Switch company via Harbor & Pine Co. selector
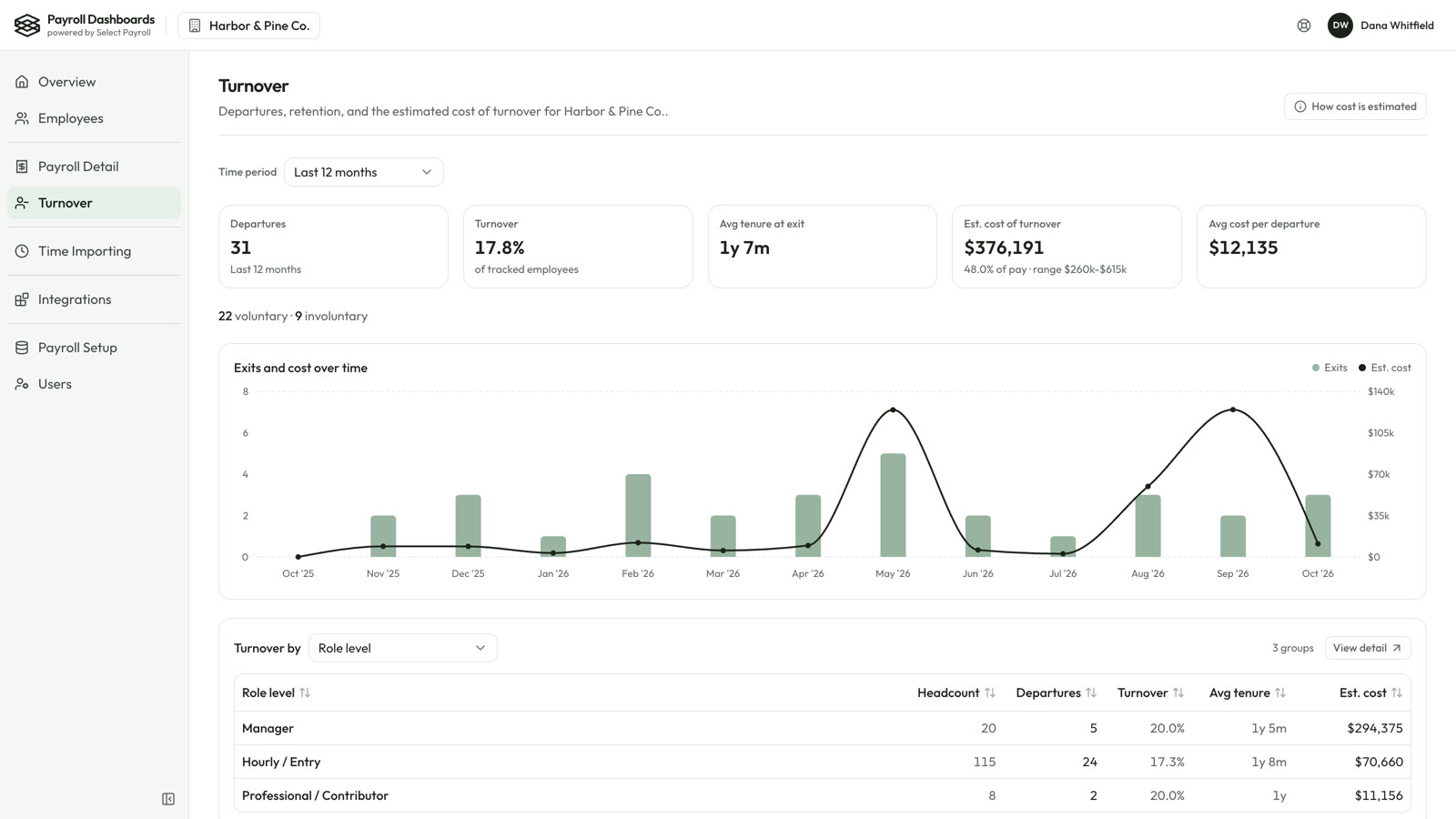Viewport: 1456px width, 819px height. tap(248, 25)
